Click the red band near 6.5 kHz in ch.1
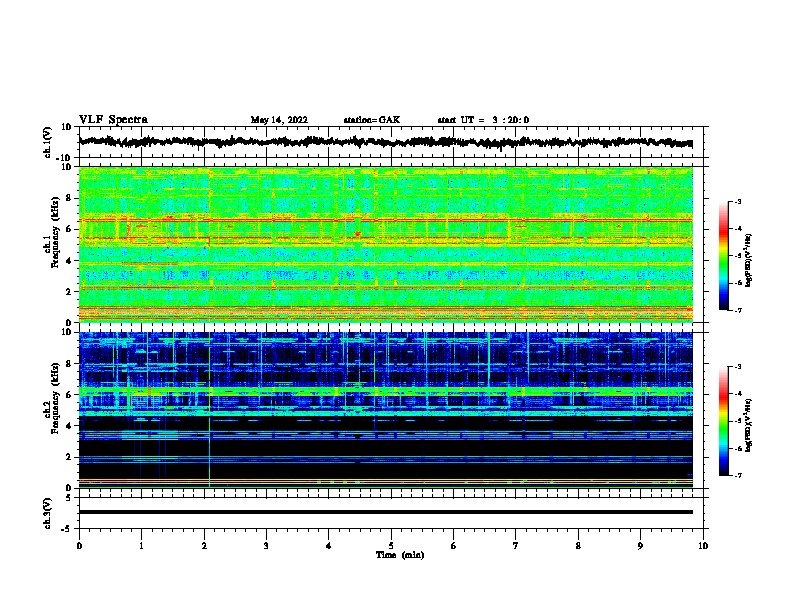The height and width of the screenshot is (612, 792). coord(385,220)
